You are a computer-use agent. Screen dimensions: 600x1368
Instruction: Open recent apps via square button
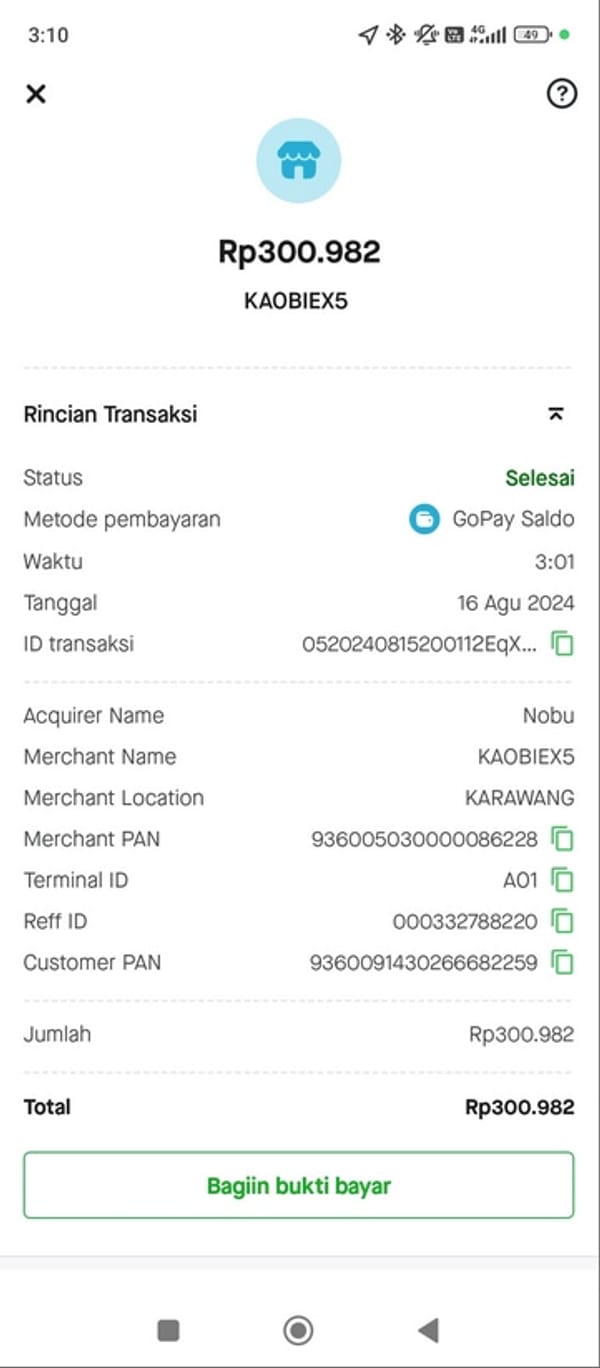[169, 1329]
